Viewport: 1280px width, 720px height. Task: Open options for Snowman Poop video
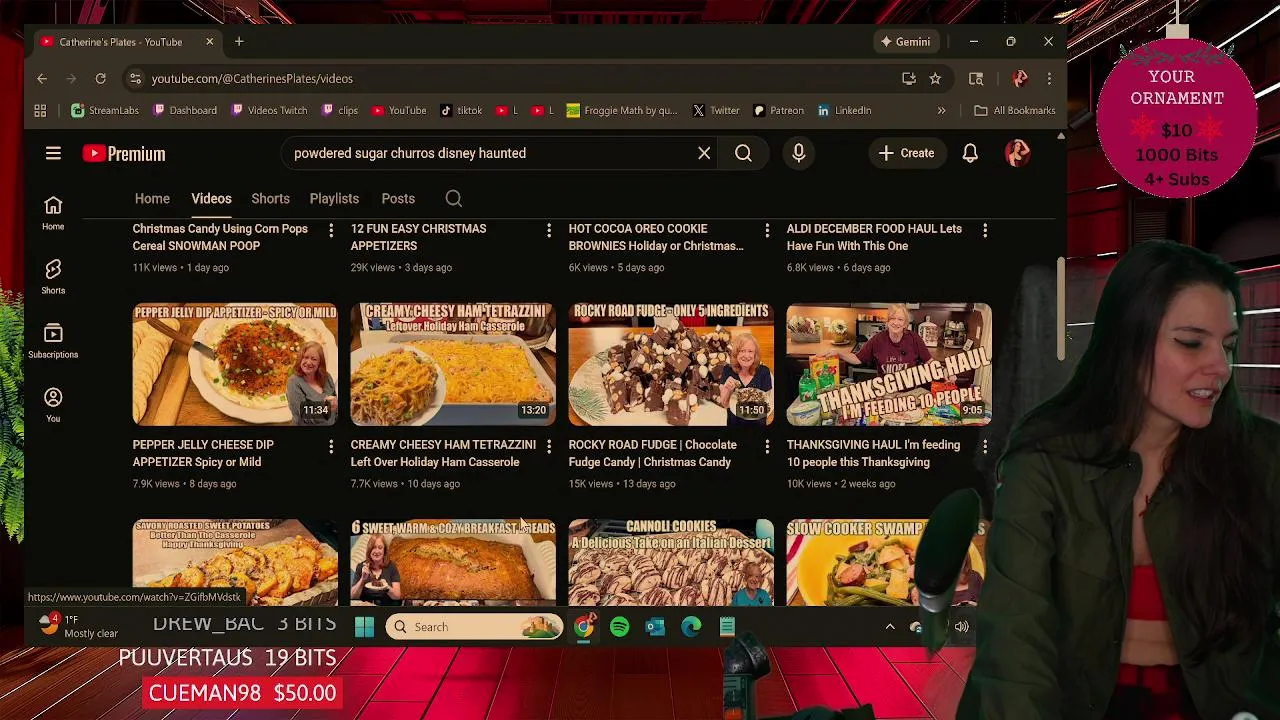pos(331,230)
